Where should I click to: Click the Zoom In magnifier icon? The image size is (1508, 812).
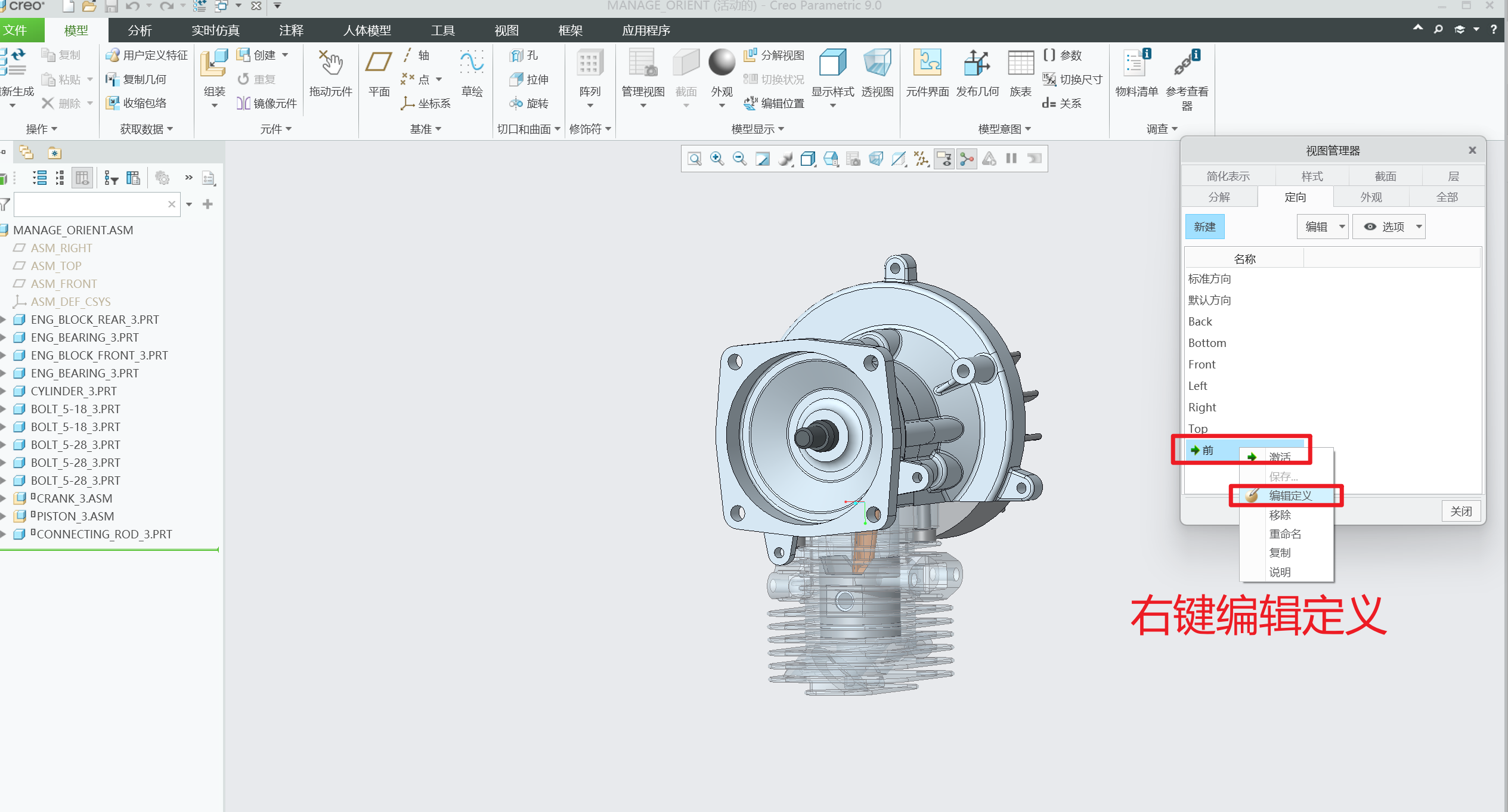coord(717,159)
